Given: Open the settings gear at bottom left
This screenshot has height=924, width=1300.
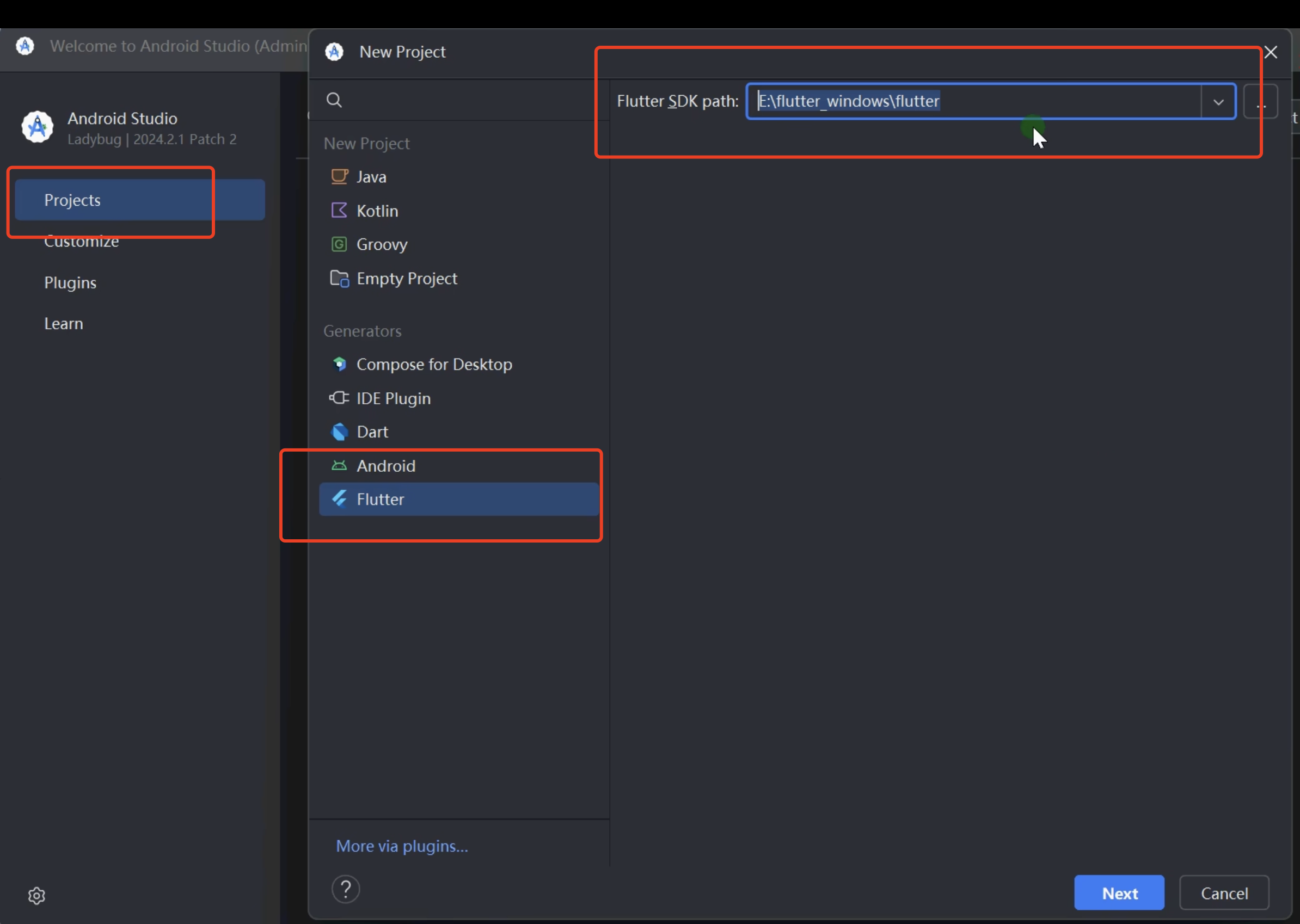Looking at the screenshot, I should tap(36, 896).
